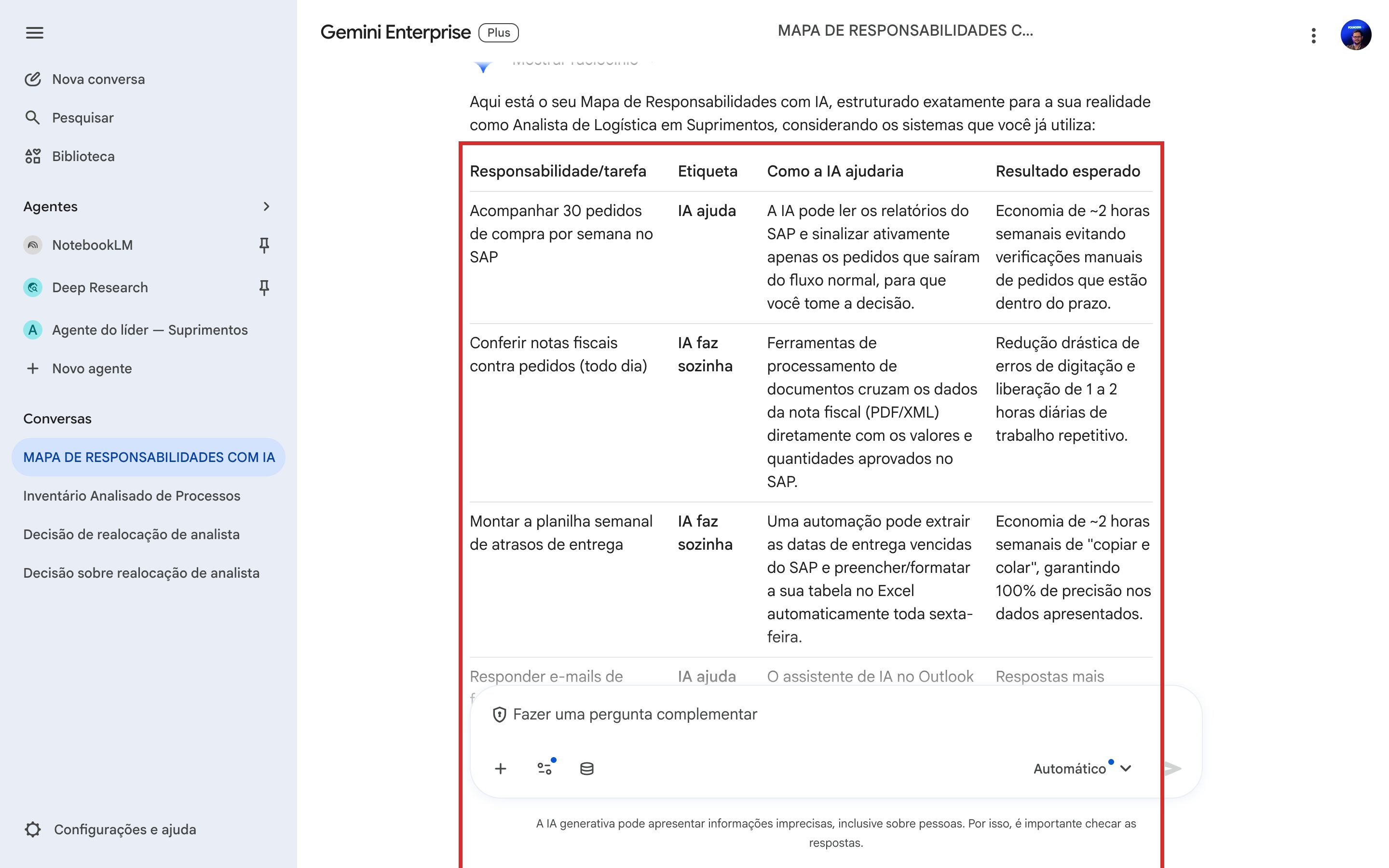Click the Como a IA ajudaria column header
This screenshot has height=868, width=1389.
835,171
